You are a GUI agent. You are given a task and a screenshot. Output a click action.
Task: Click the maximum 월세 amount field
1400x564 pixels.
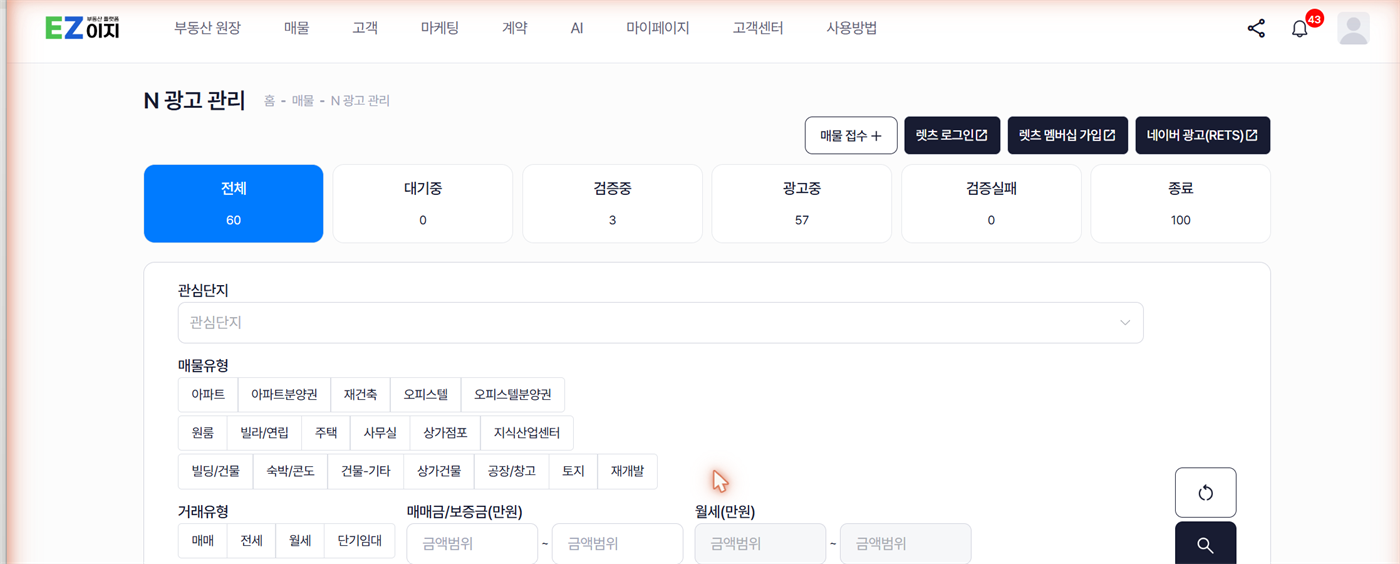coord(905,544)
